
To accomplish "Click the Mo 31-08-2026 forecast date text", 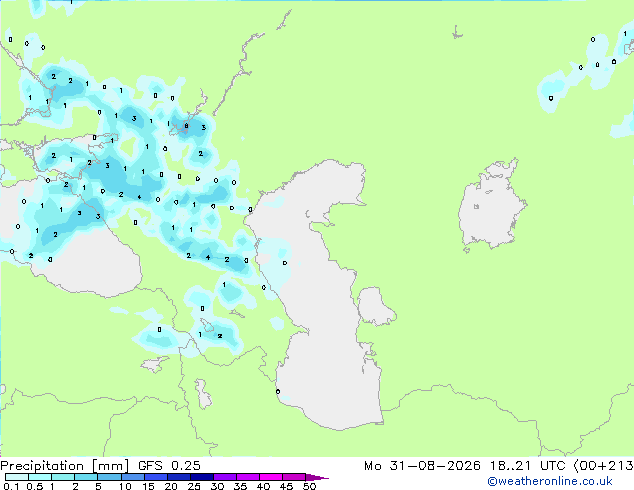I will [x=422, y=466].
